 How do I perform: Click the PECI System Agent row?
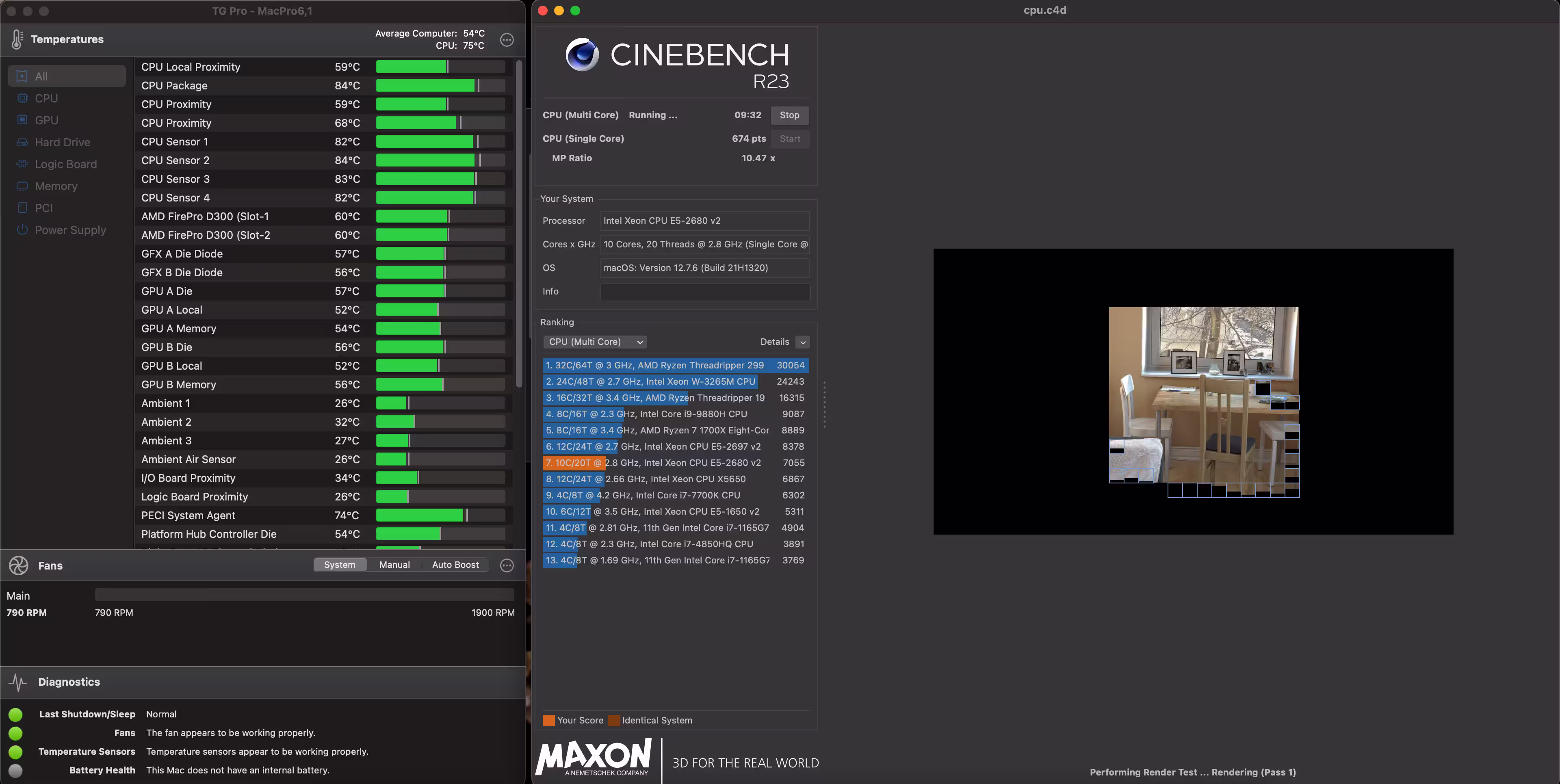tap(323, 516)
